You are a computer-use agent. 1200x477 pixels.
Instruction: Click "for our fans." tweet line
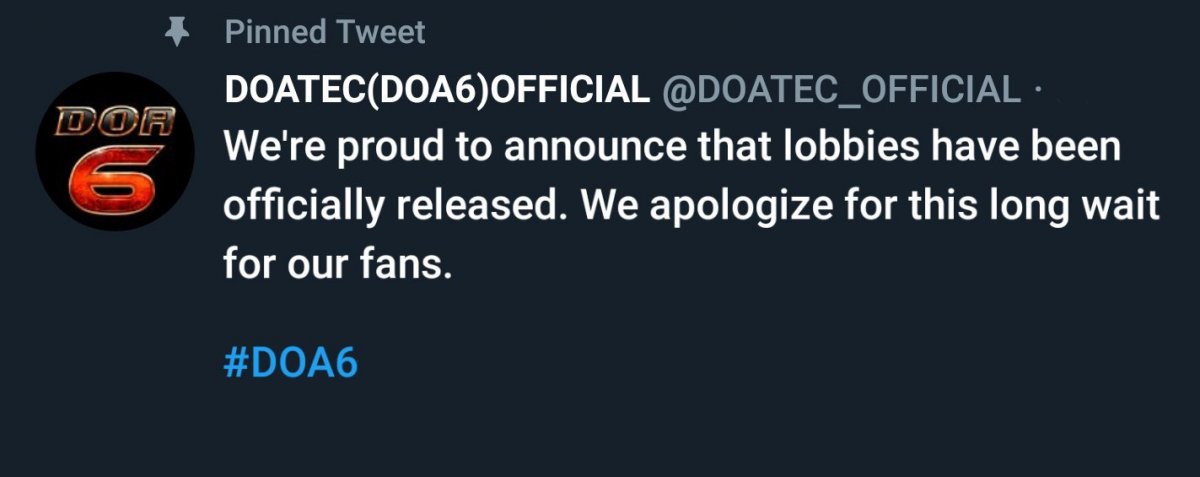click(x=331, y=265)
